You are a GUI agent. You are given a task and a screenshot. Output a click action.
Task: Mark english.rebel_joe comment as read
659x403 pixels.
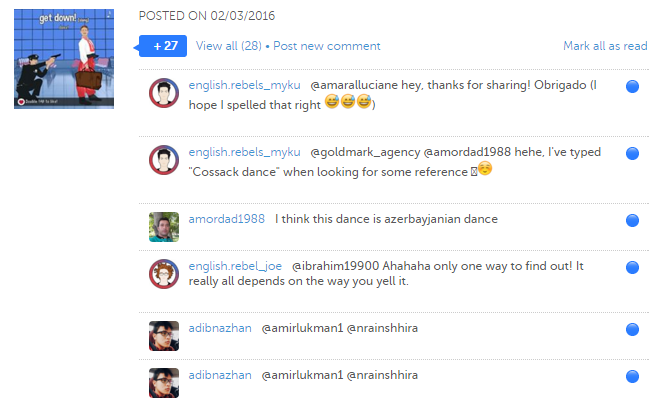(x=632, y=267)
